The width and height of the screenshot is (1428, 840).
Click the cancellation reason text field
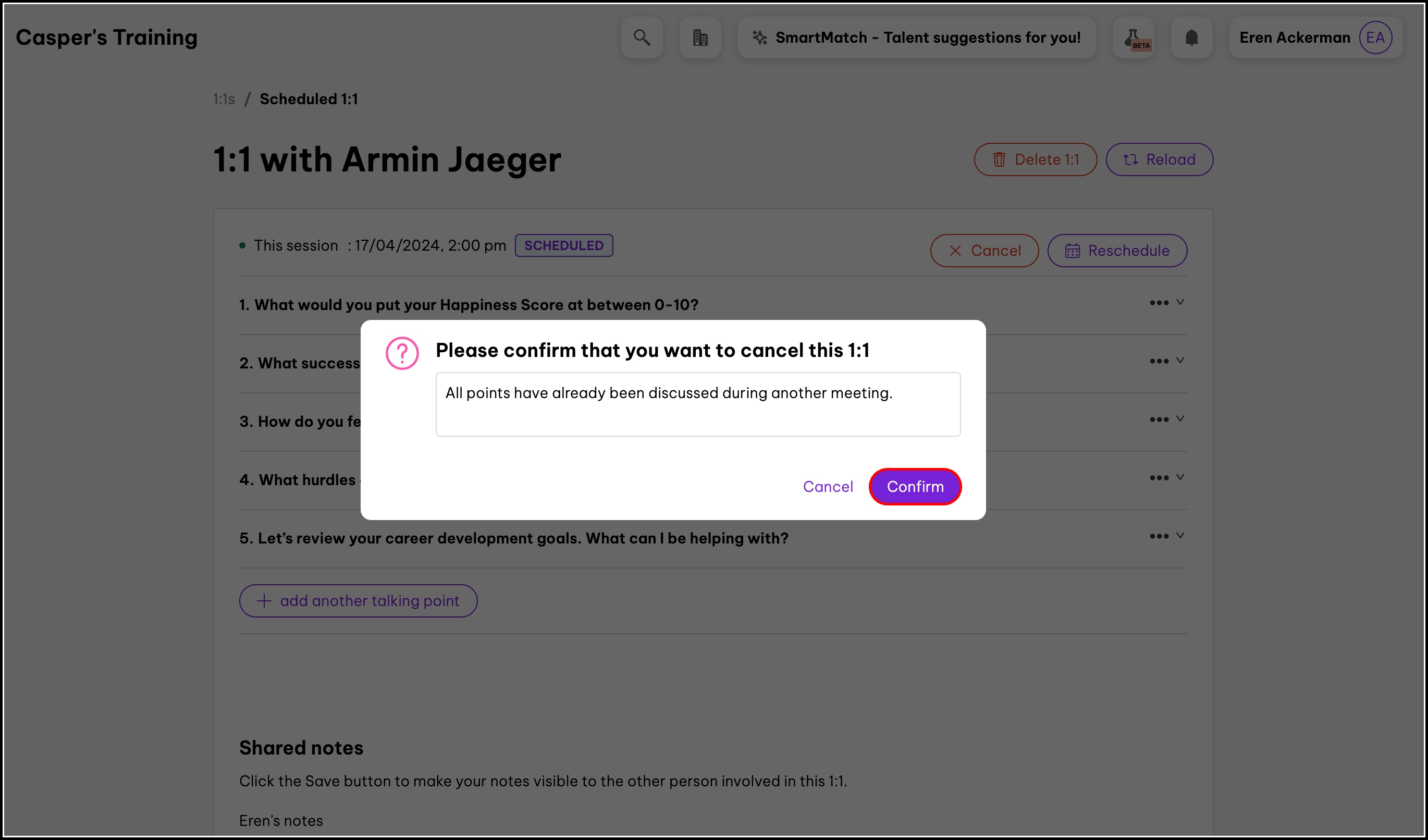coord(697,404)
